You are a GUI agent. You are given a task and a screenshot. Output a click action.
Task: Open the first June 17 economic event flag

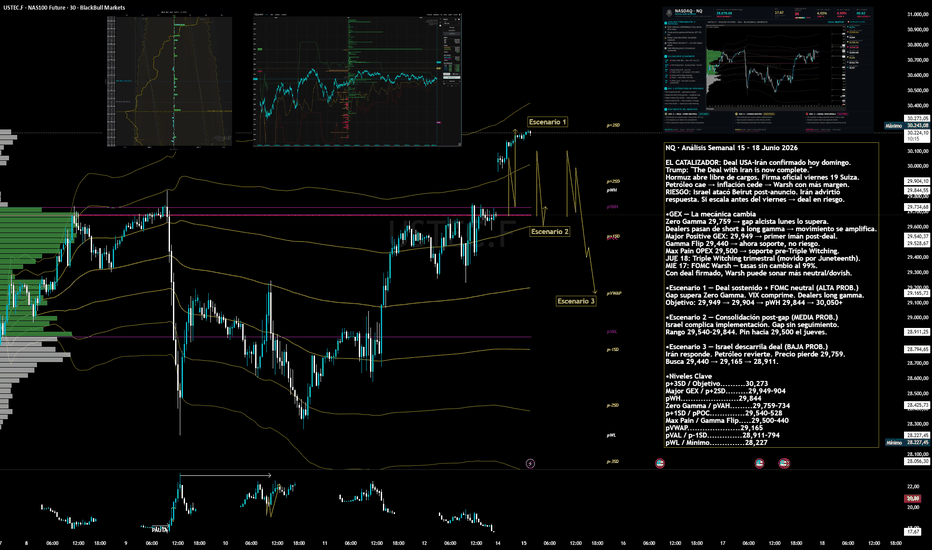point(759,463)
